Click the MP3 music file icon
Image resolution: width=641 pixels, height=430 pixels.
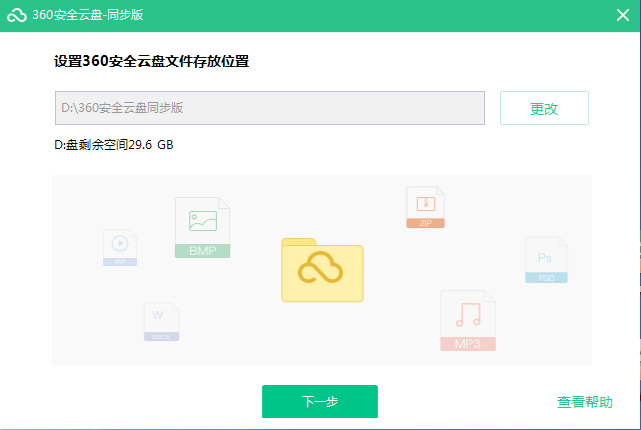468,321
